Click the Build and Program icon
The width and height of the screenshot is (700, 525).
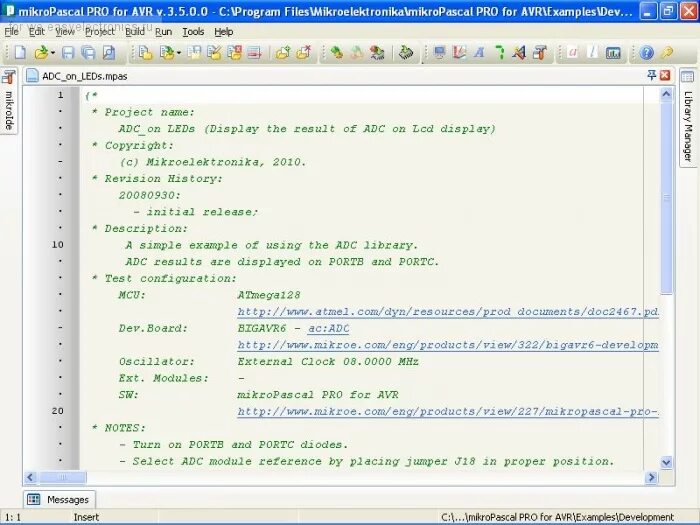(x=377, y=53)
